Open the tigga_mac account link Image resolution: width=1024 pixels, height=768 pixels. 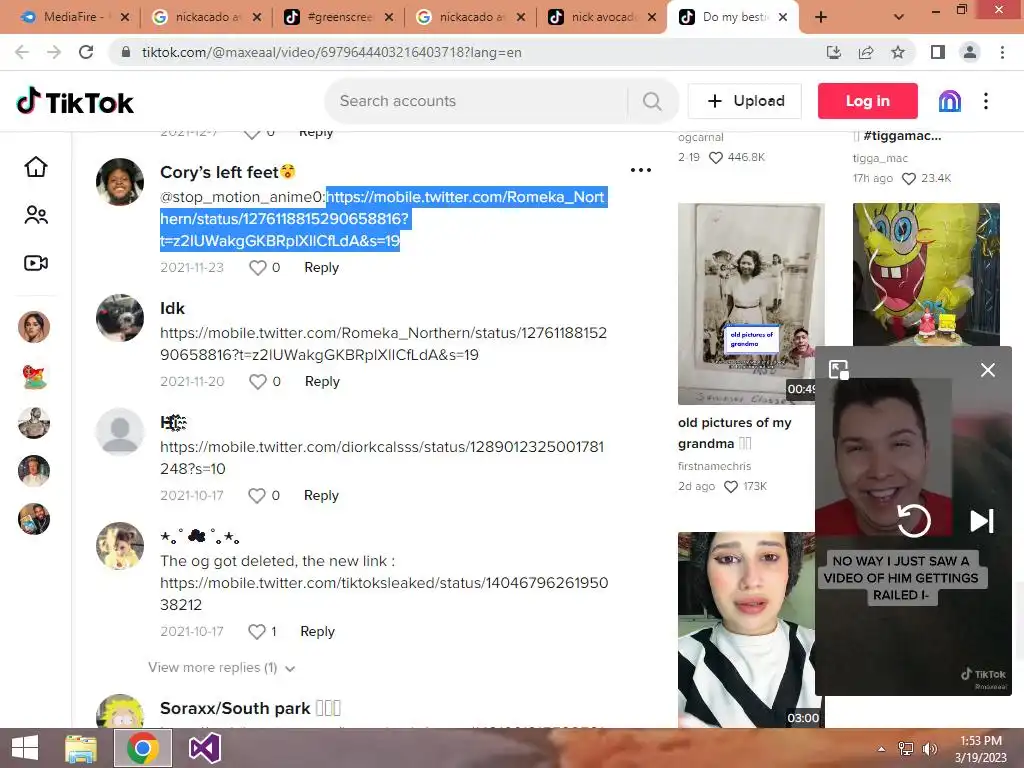tap(880, 158)
